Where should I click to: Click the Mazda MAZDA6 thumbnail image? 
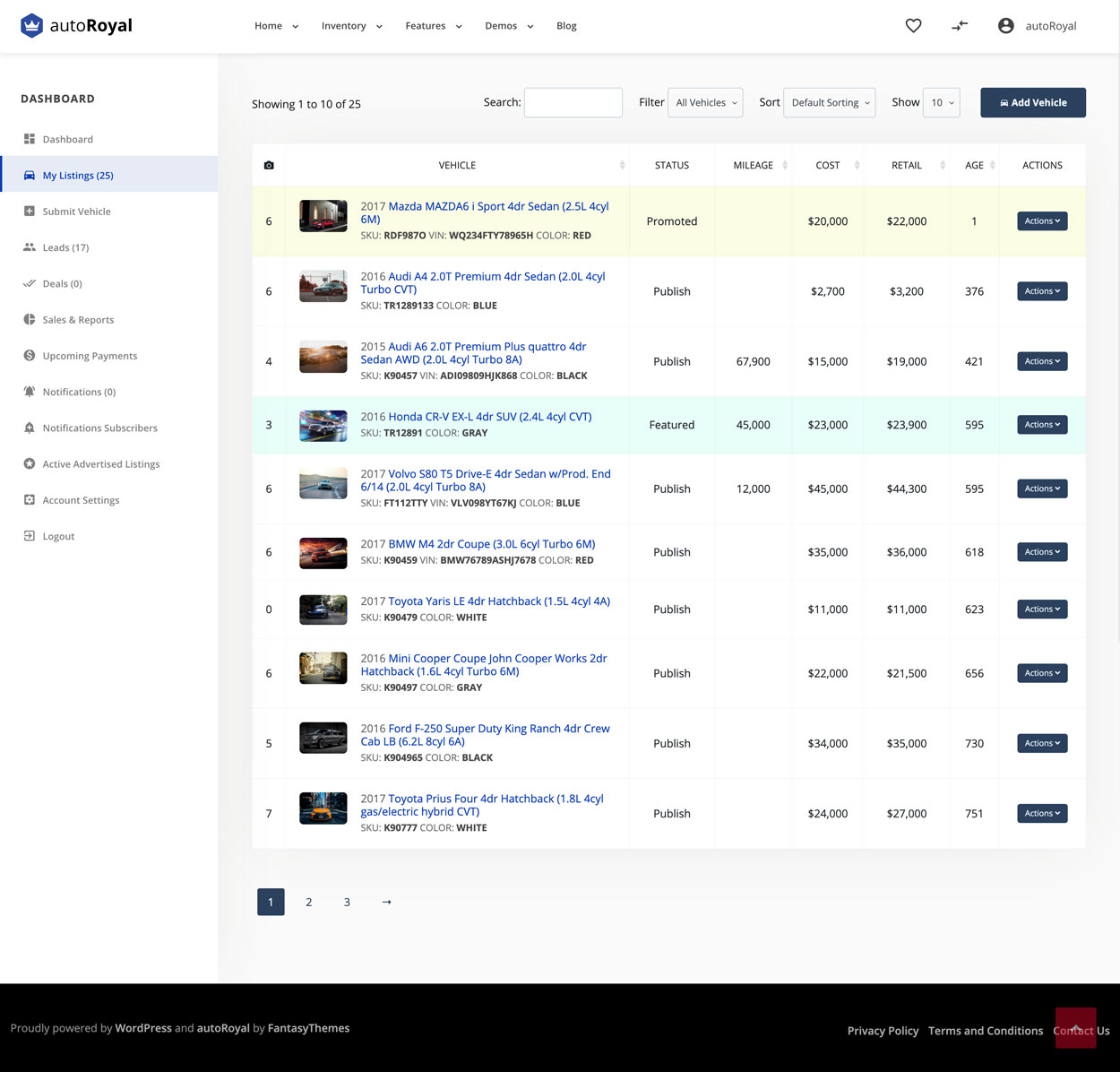pyautogui.click(x=323, y=216)
